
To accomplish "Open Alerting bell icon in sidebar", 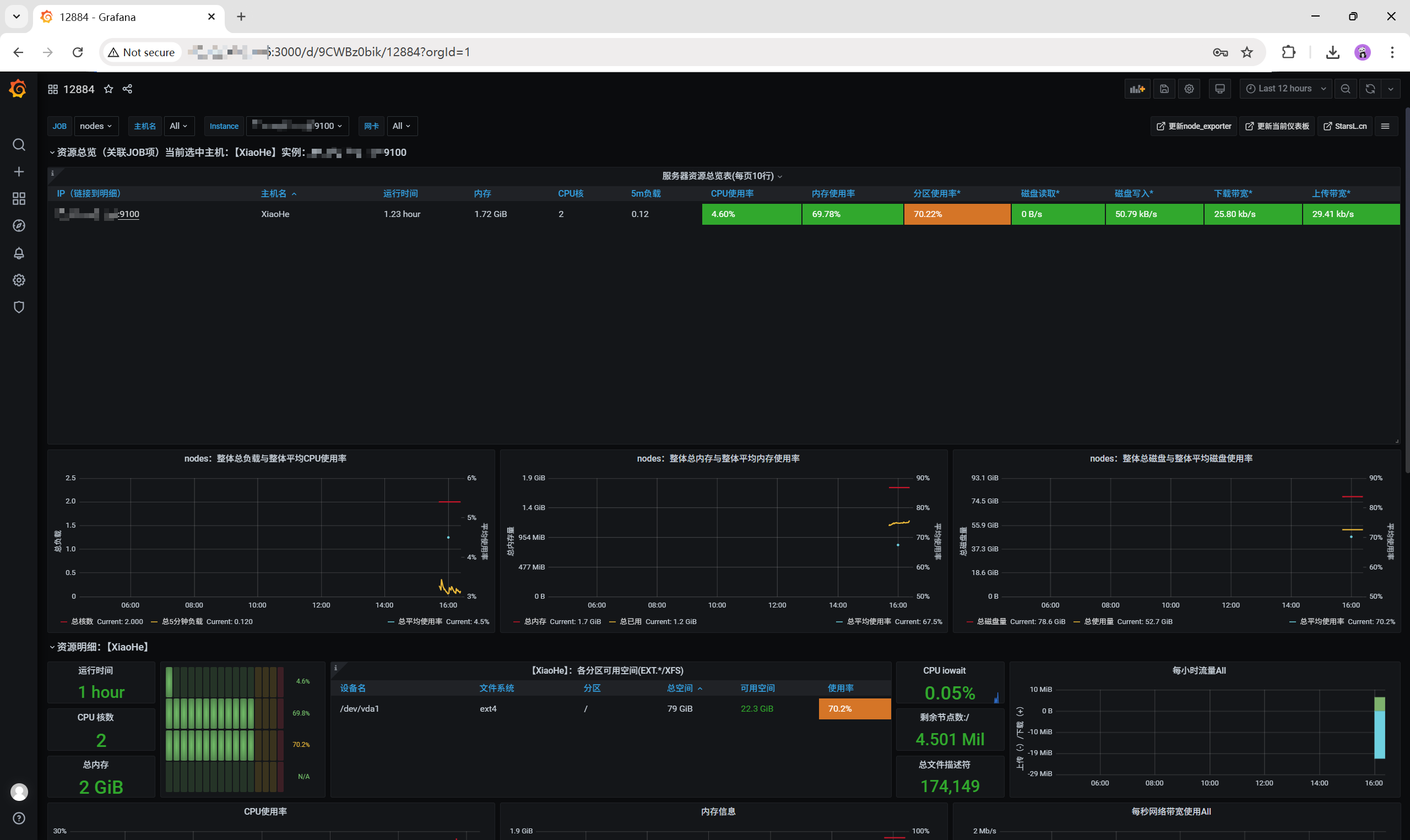I will [19, 253].
